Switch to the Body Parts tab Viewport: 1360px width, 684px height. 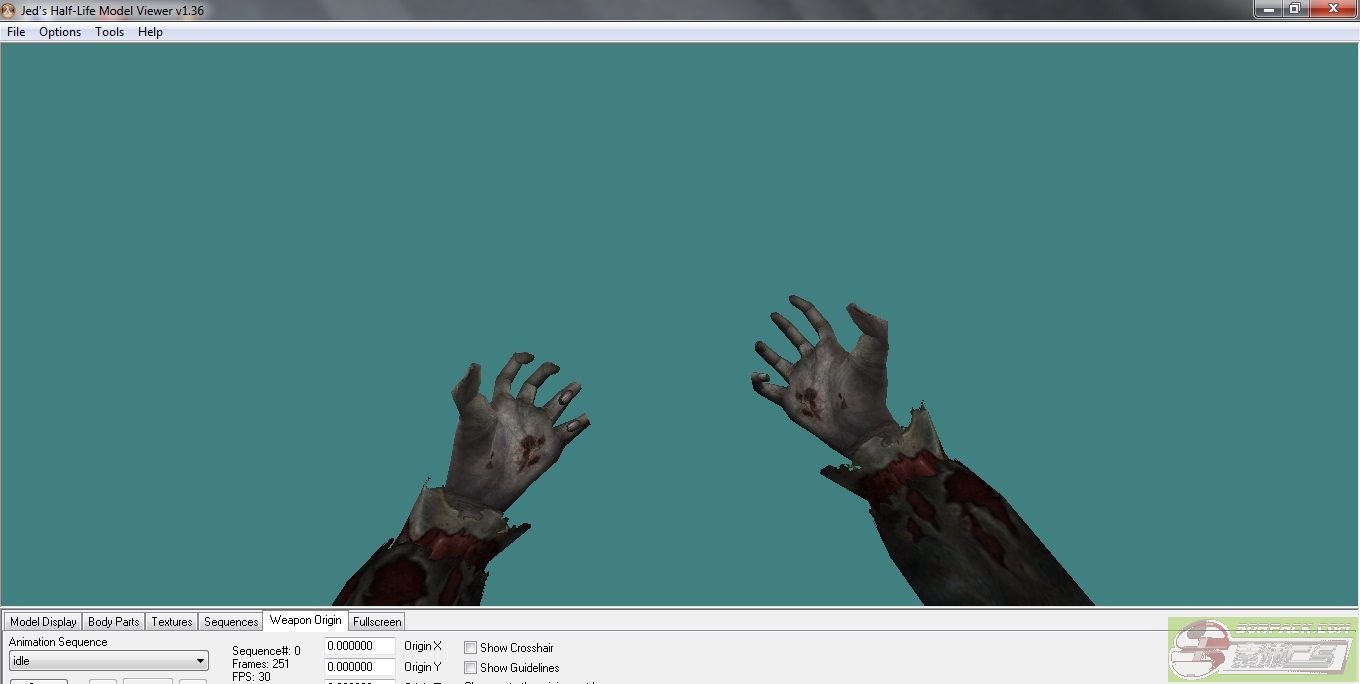point(114,622)
